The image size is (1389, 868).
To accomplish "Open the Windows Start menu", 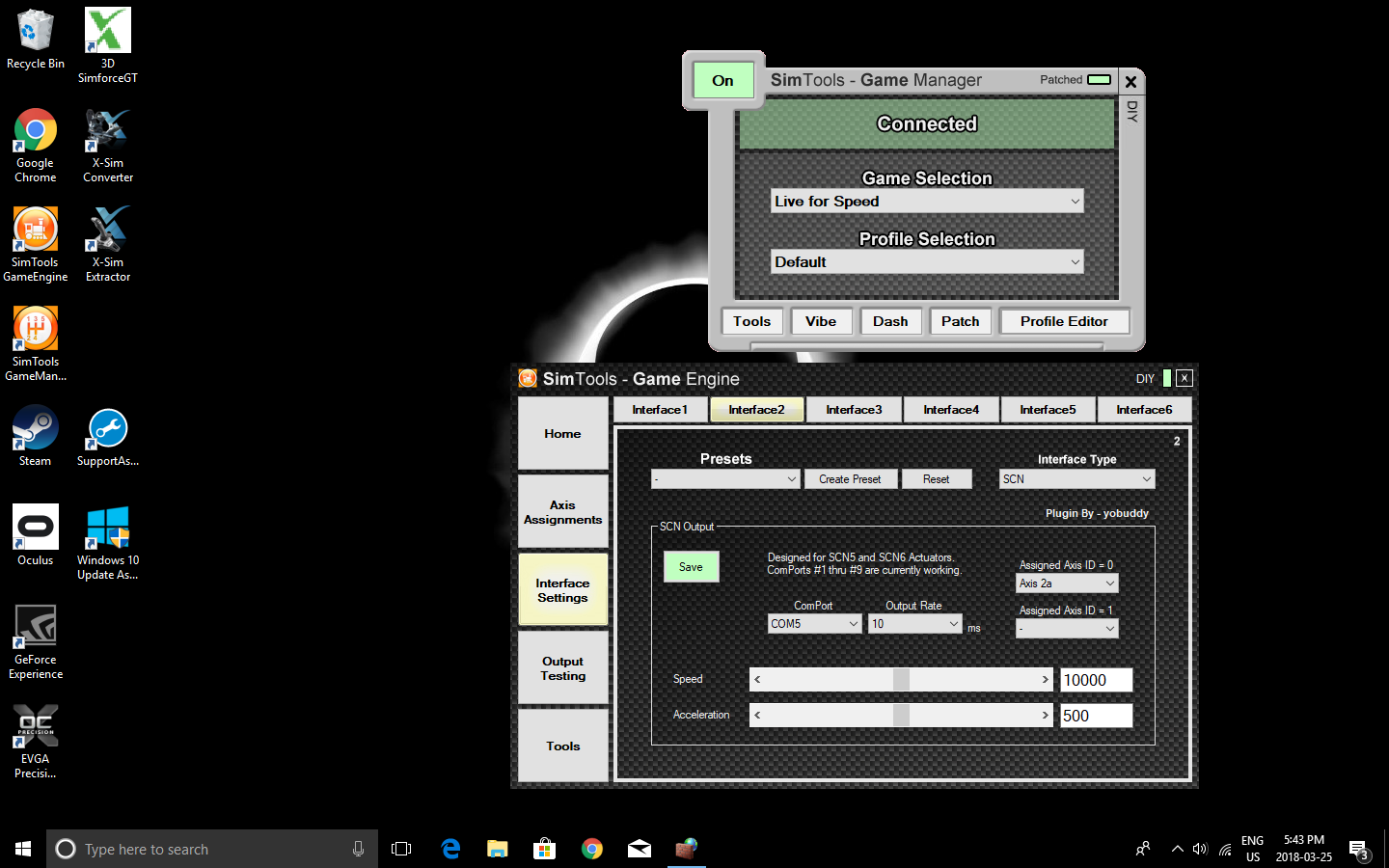I will (x=23, y=849).
